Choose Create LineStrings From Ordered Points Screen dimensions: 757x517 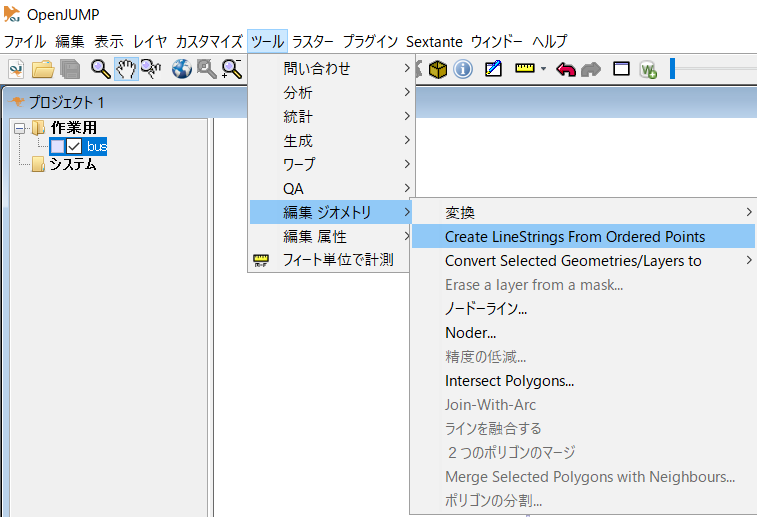[583, 237]
